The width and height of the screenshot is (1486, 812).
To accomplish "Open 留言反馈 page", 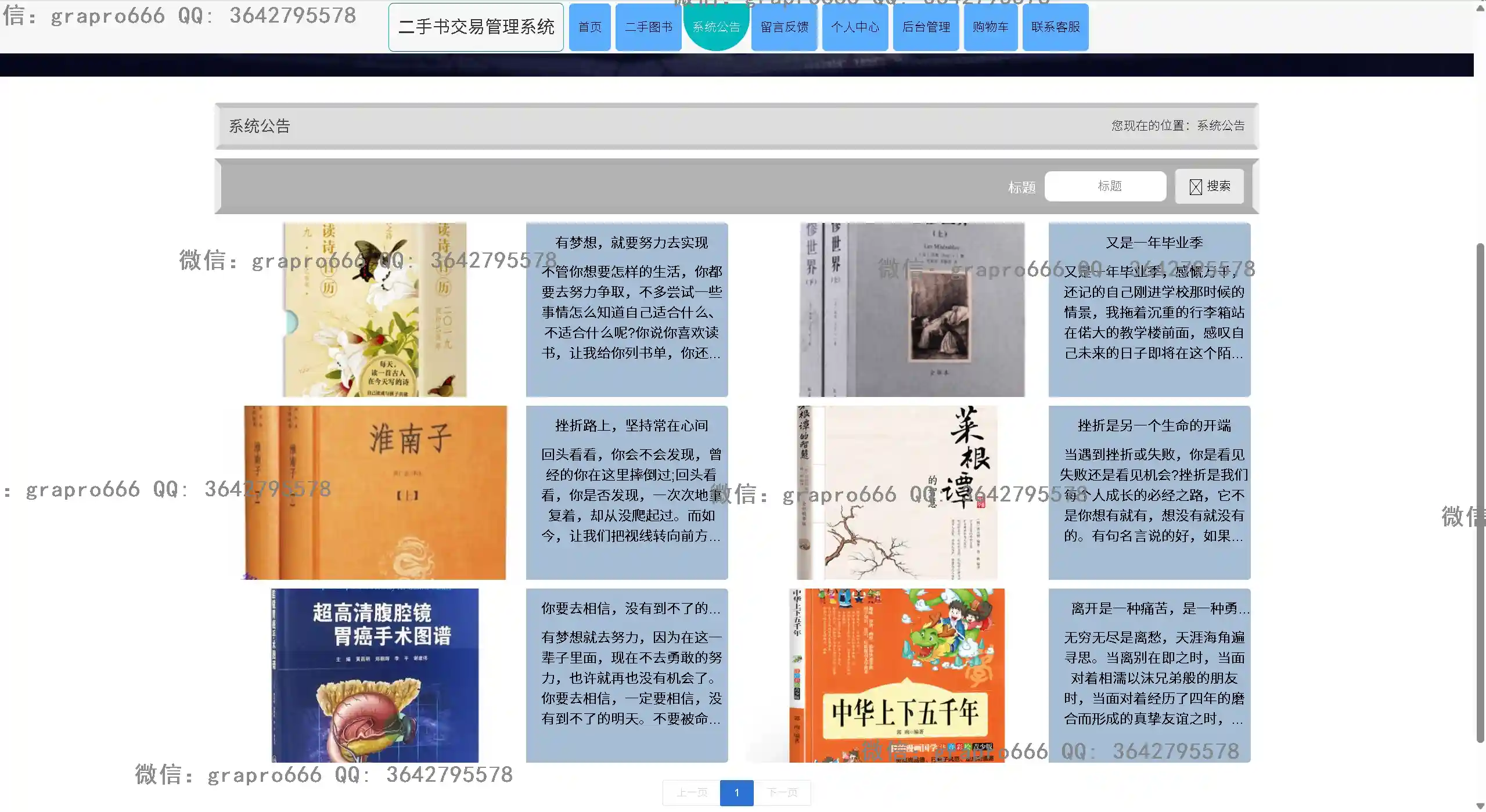I will [x=784, y=27].
